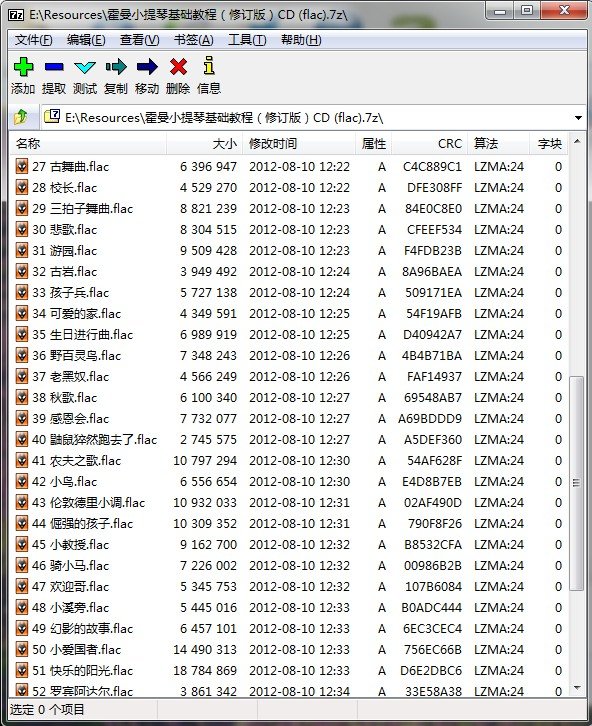Image resolution: width=592 pixels, height=726 pixels.
Task: Click the status bar text 选定 0 个项目
Action: point(47,709)
